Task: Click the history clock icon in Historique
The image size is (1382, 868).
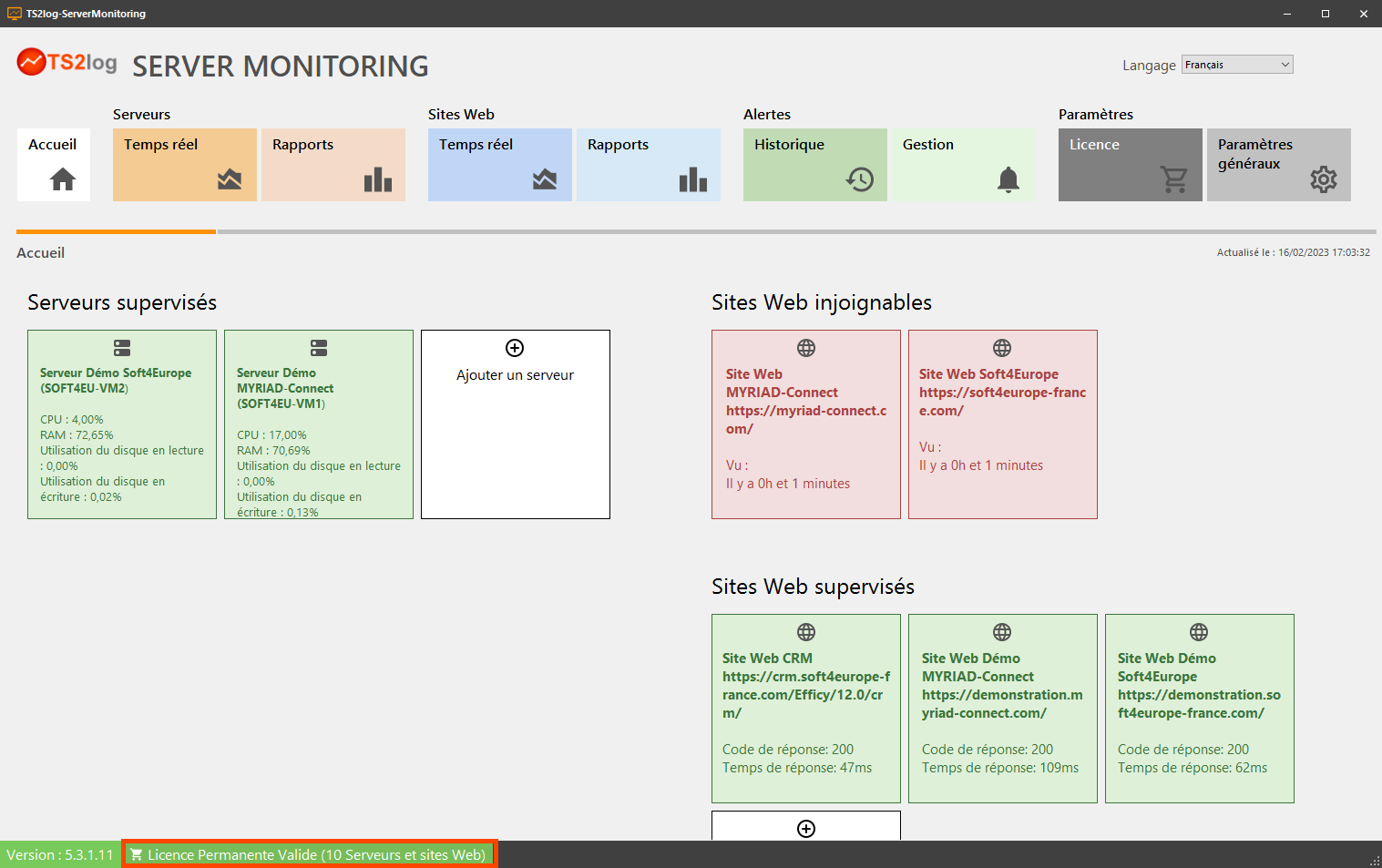Action: 860,179
